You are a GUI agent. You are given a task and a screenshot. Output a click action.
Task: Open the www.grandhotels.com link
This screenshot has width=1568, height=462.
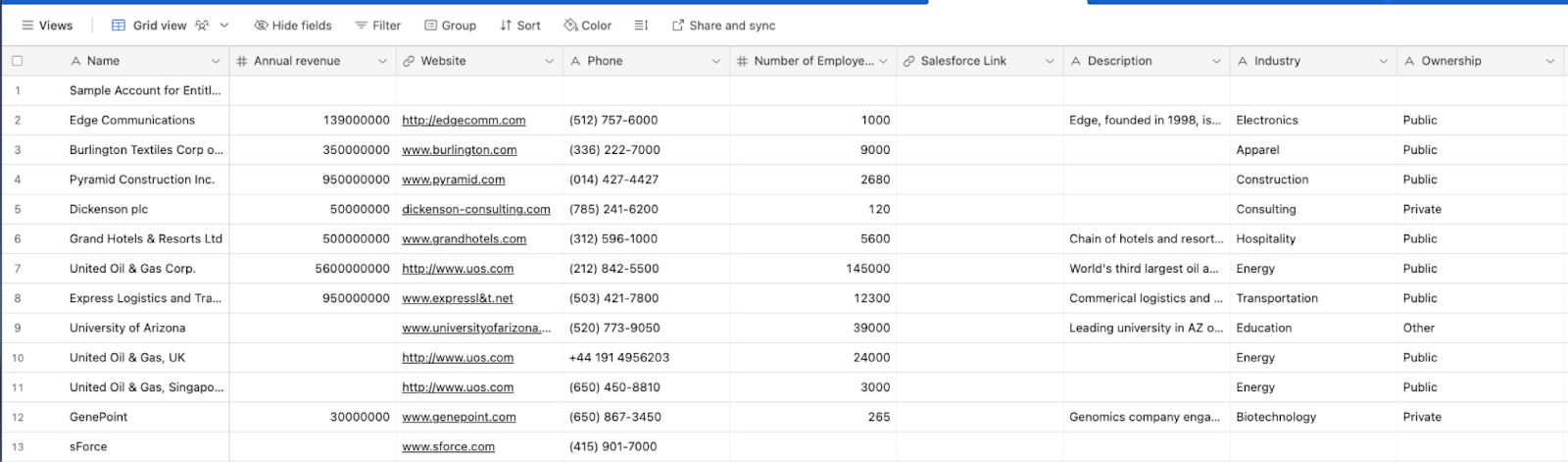tap(464, 238)
